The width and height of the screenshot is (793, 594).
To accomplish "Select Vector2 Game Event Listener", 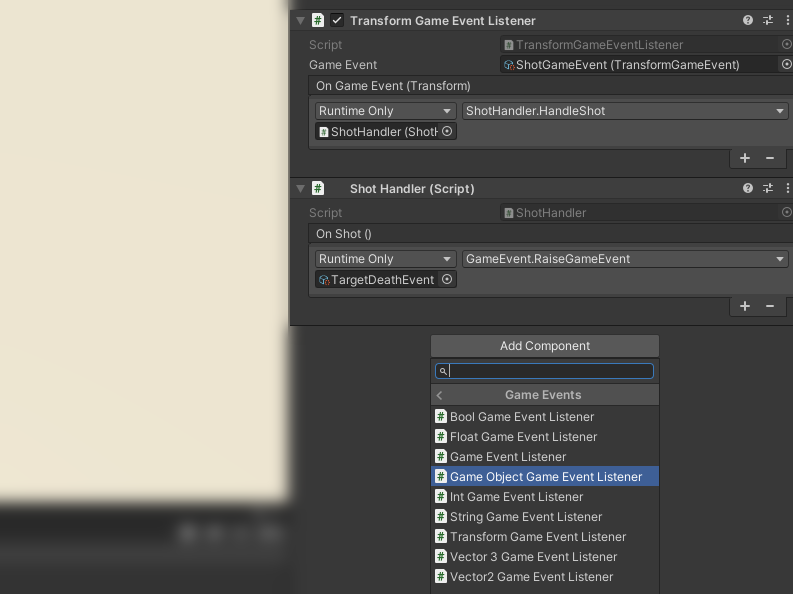I will [545, 577].
